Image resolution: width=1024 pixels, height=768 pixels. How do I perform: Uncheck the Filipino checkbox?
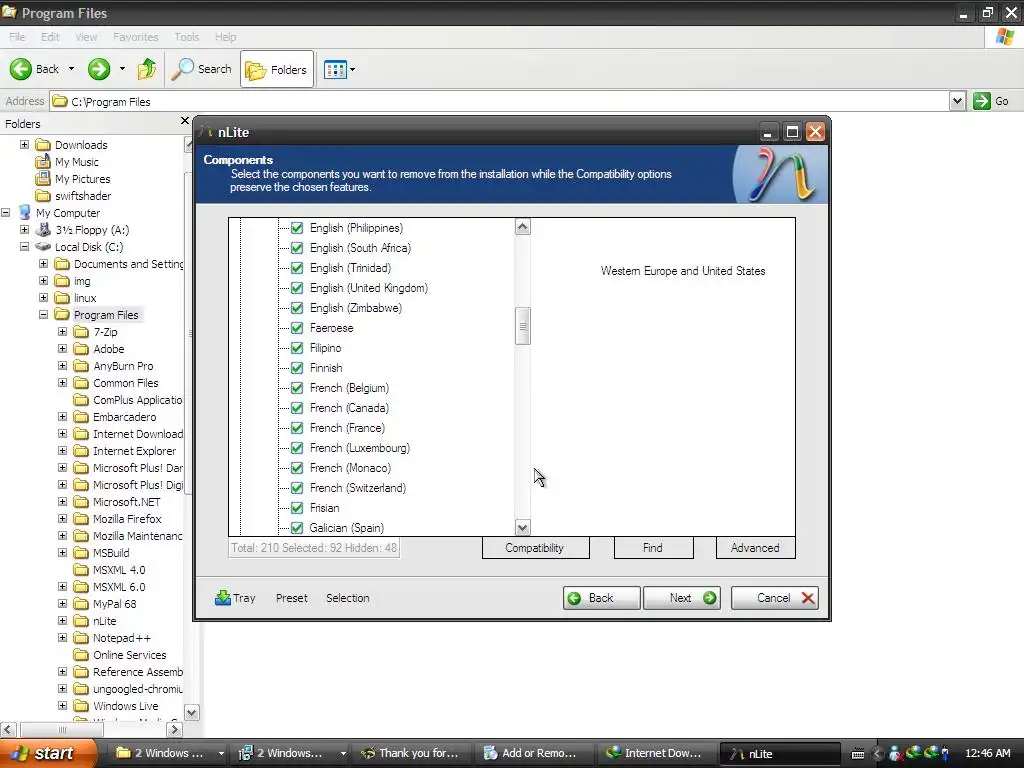click(296, 348)
